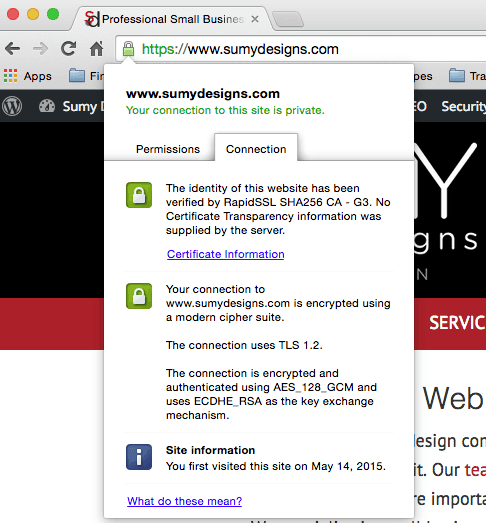
Task: Click the green lock beside encryption details
Action: point(139,296)
